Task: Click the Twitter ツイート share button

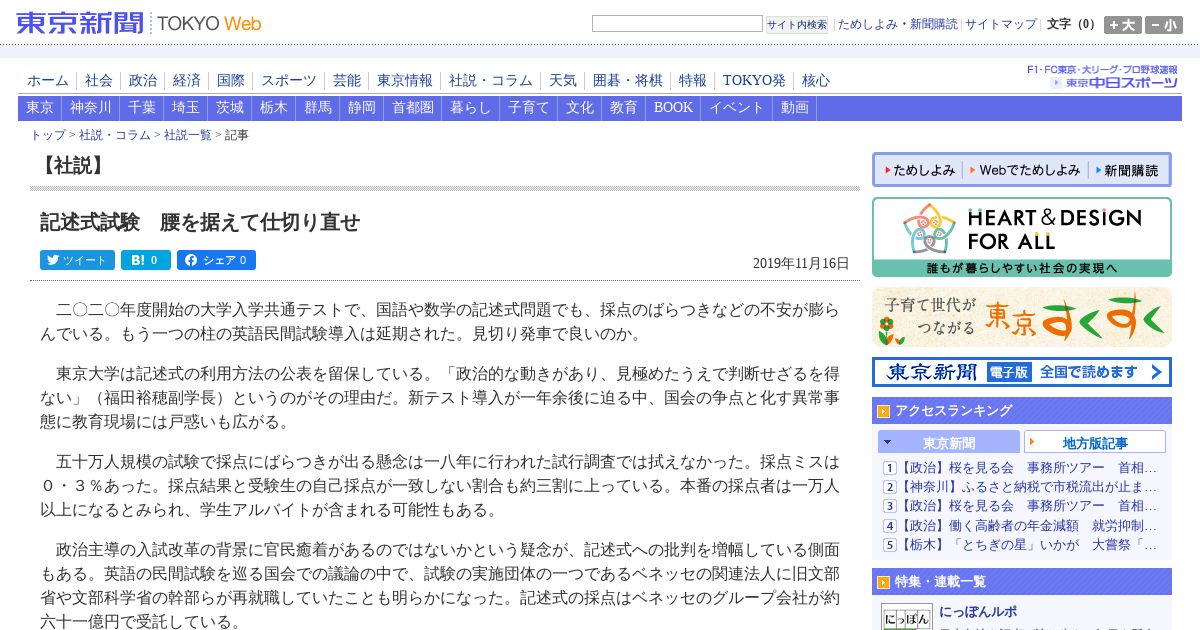Action: click(77, 260)
